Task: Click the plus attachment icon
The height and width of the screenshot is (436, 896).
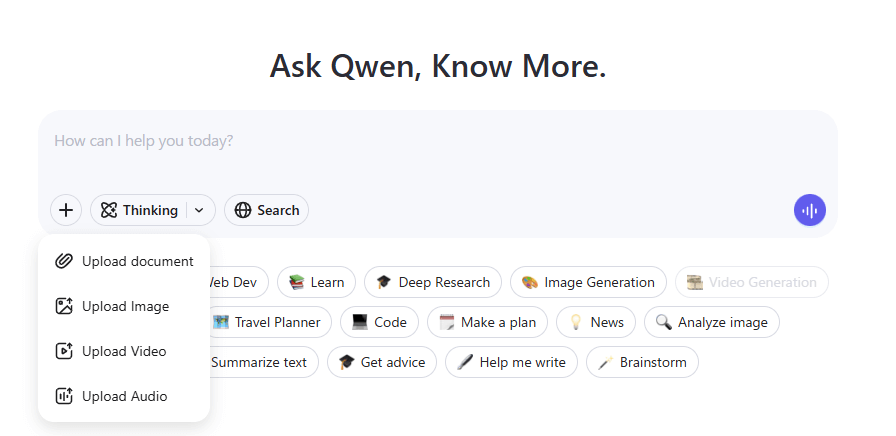Action: 66,210
